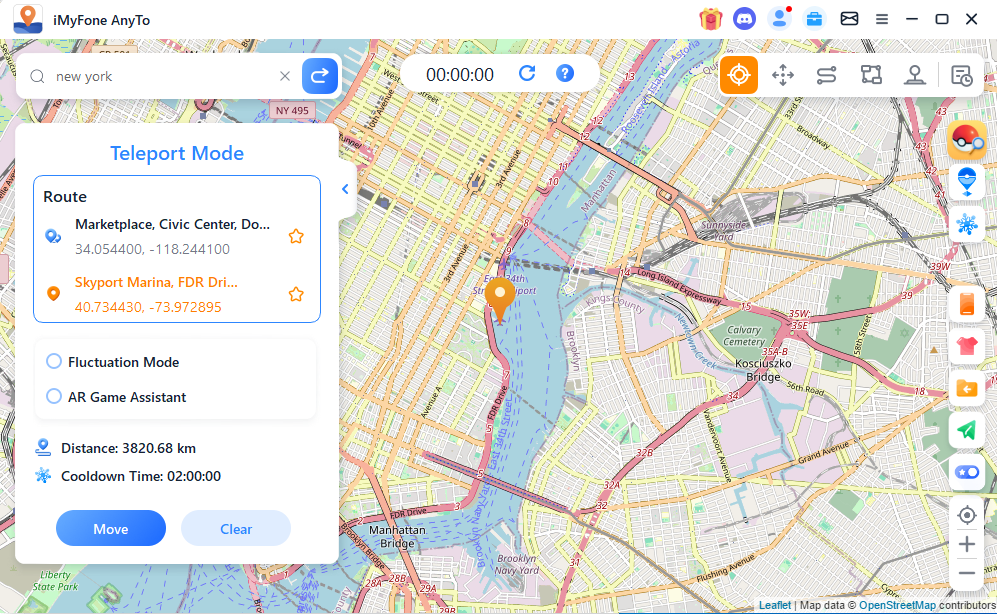Click the orange phone device icon
997x614 pixels.
pyautogui.click(x=966, y=304)
